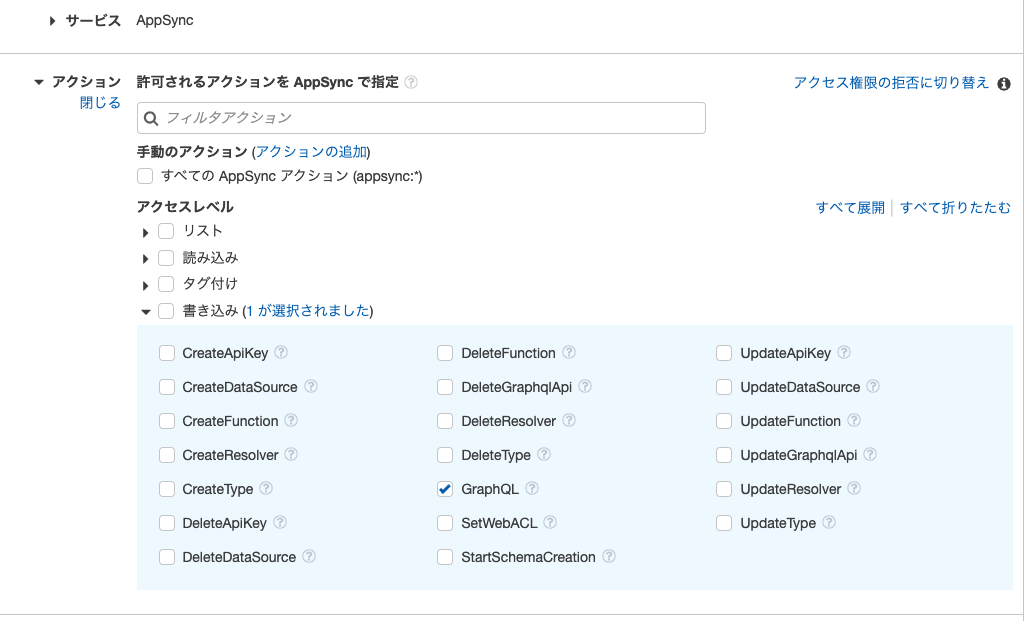Screen dimensions: 1031x621
Task: Check the タグ付け access level checkbox
Action: [x=166, y=284]
